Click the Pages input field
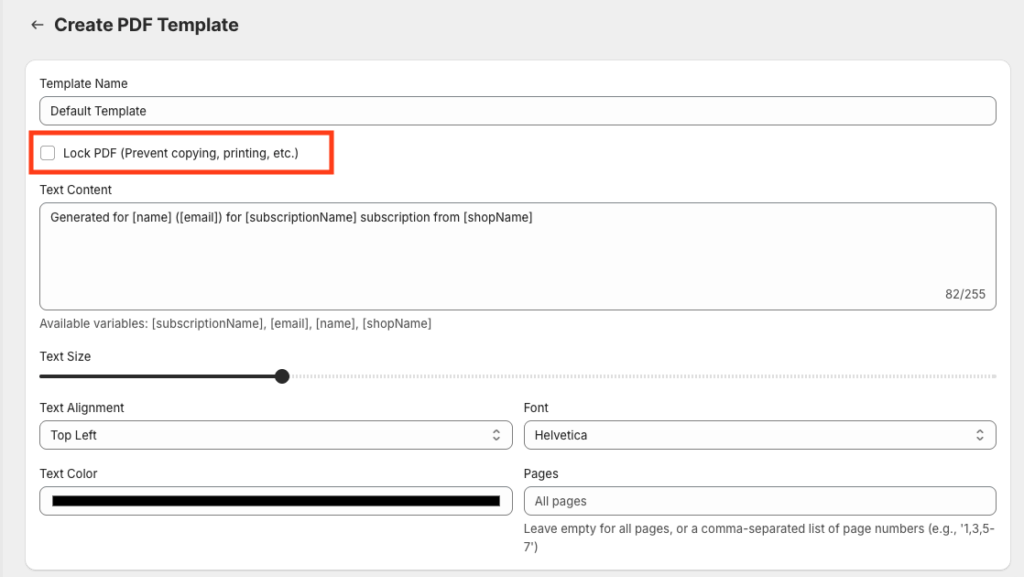This screenshot has height=577, width=1024. [x=760, y=501]
